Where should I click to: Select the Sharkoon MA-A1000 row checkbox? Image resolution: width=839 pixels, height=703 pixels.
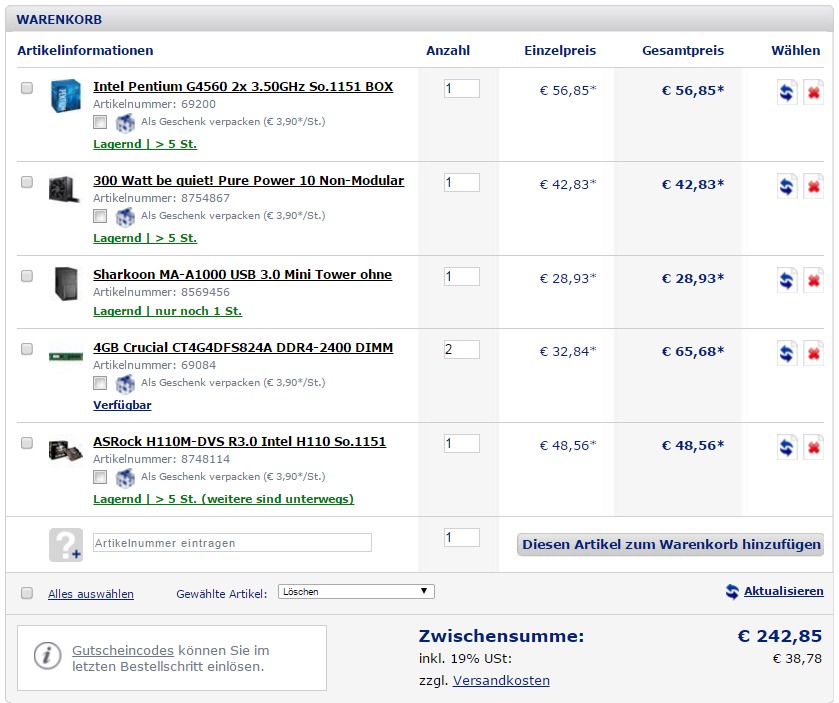pos(27,276)
